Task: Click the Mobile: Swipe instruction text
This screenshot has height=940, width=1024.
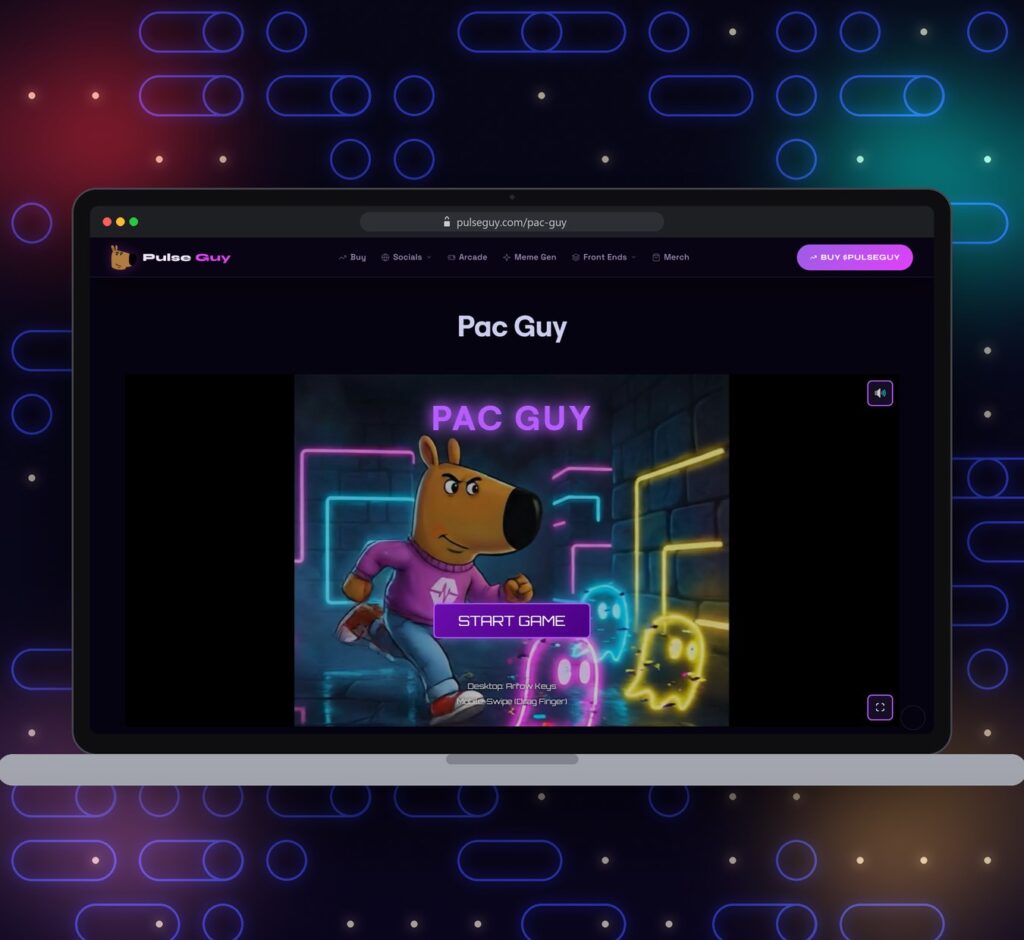Action: [x=511, y=702]
